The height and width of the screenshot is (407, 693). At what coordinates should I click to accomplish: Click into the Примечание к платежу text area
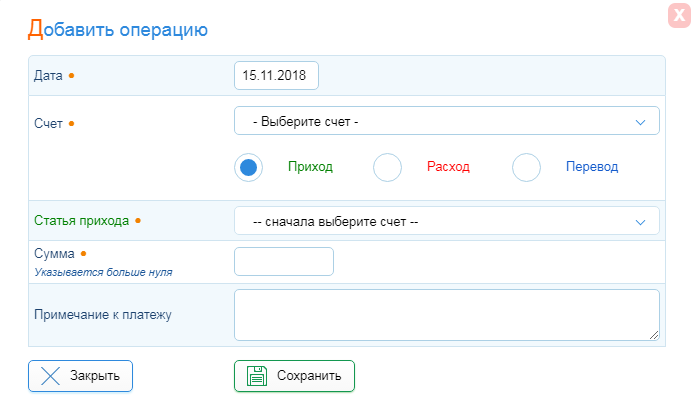pos(447,315)
